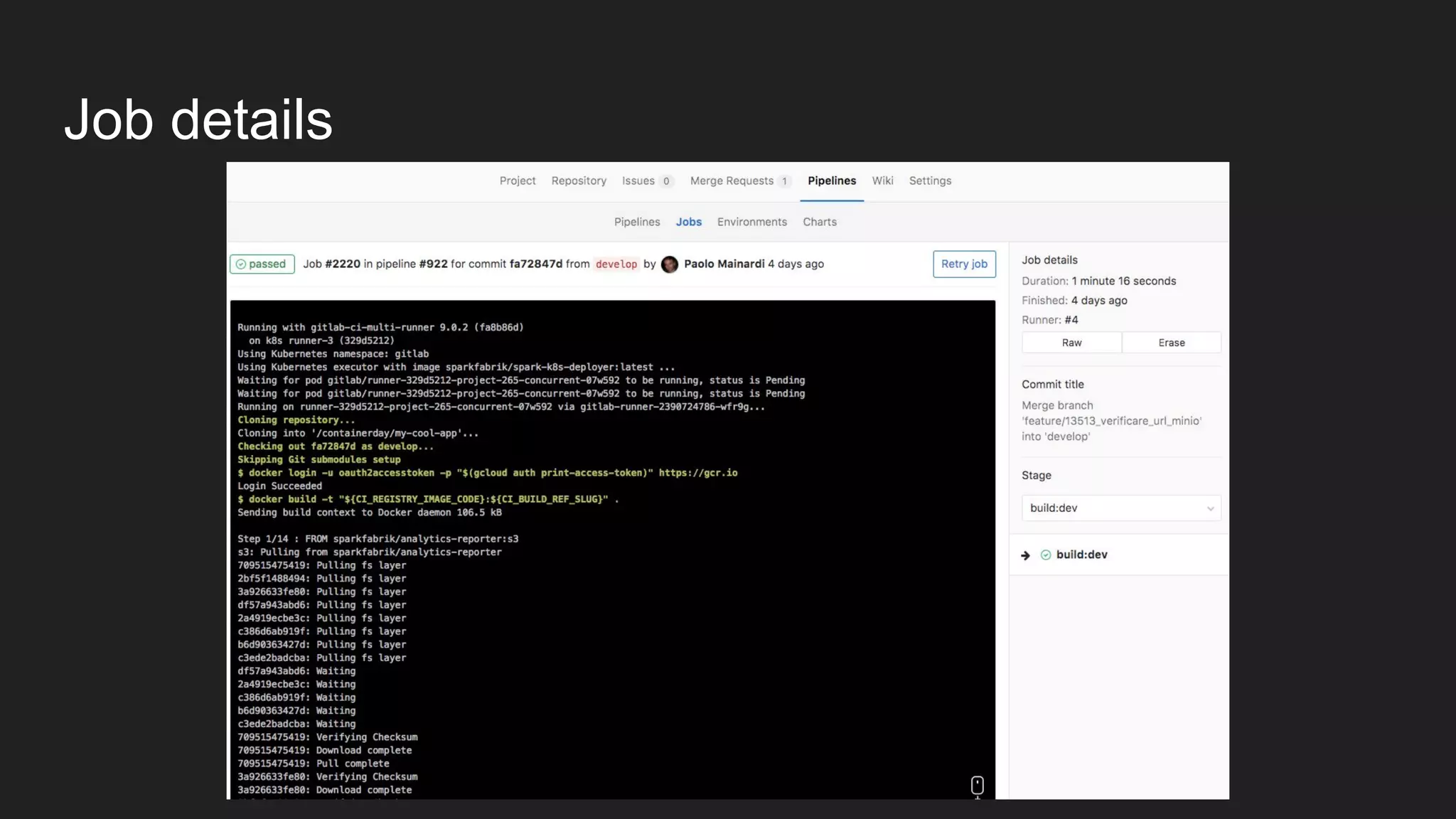Screen dimensions: 1456x819
Task: Click the develop branch label
Action: click(616, 264)
